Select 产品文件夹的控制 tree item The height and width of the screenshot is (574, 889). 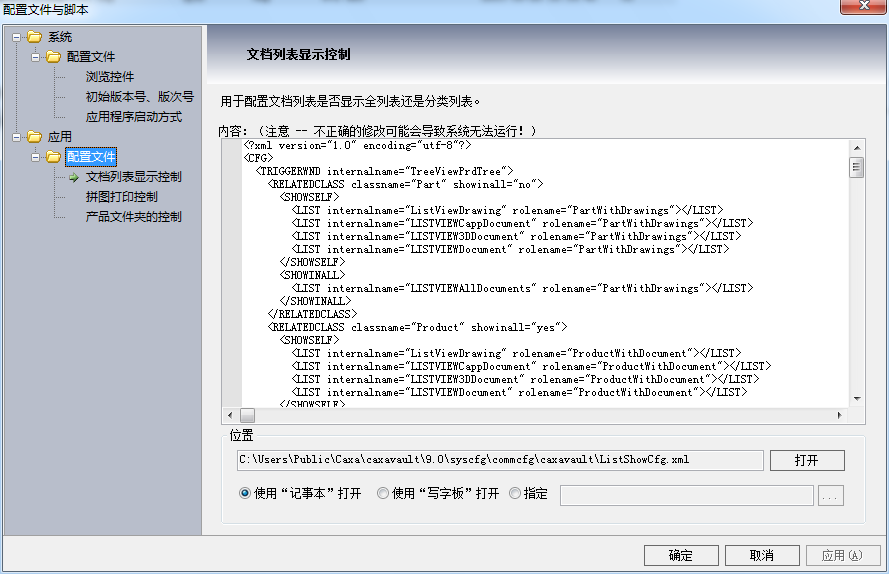(134, 217)
